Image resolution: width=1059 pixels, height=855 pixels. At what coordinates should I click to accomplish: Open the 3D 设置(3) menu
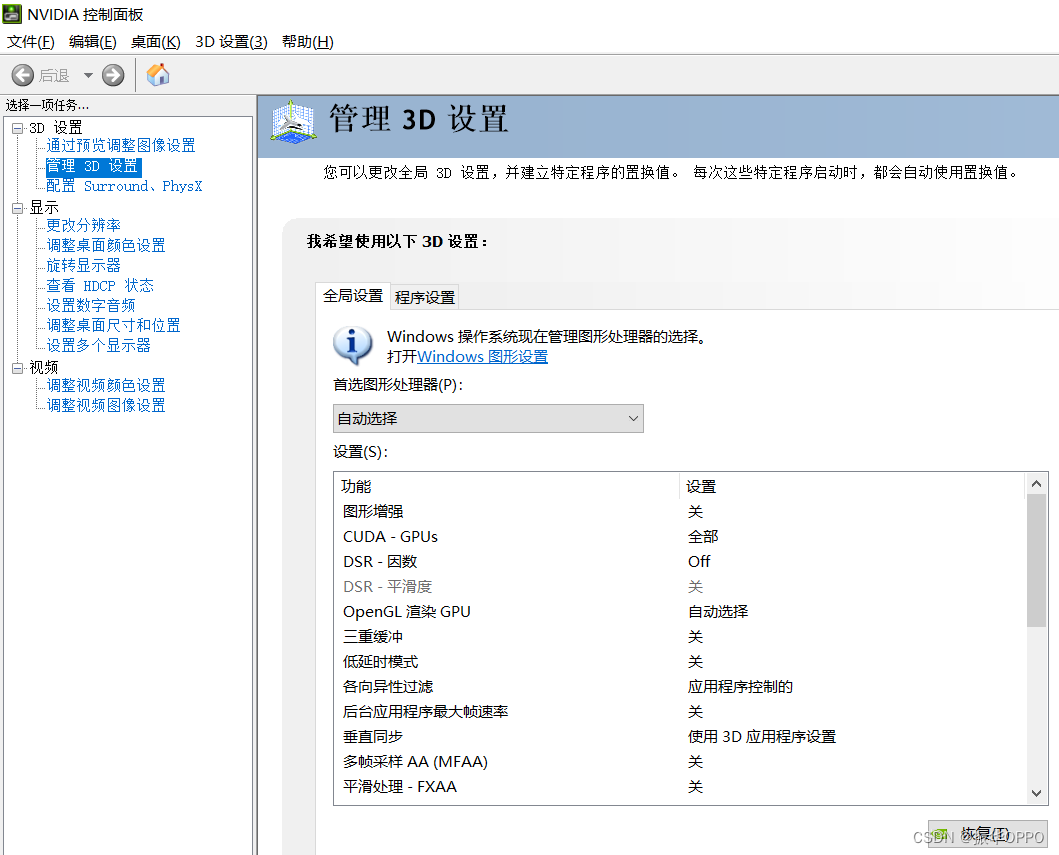(232, 42)
